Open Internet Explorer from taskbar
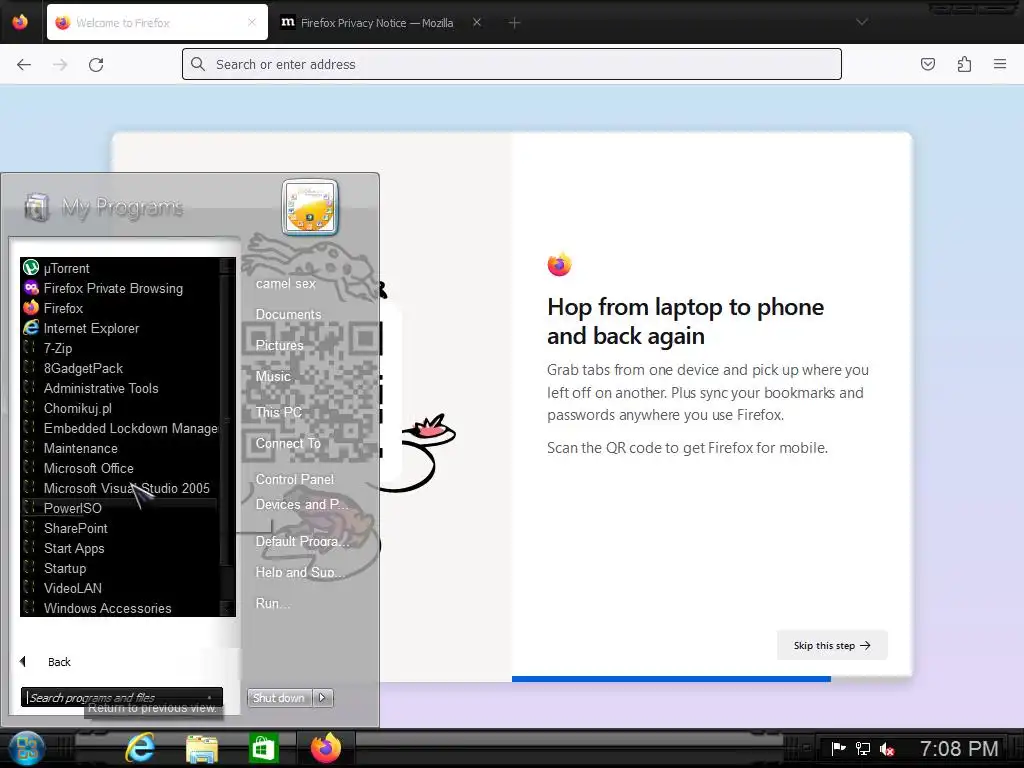1024x768 pixels. point(140,748)
